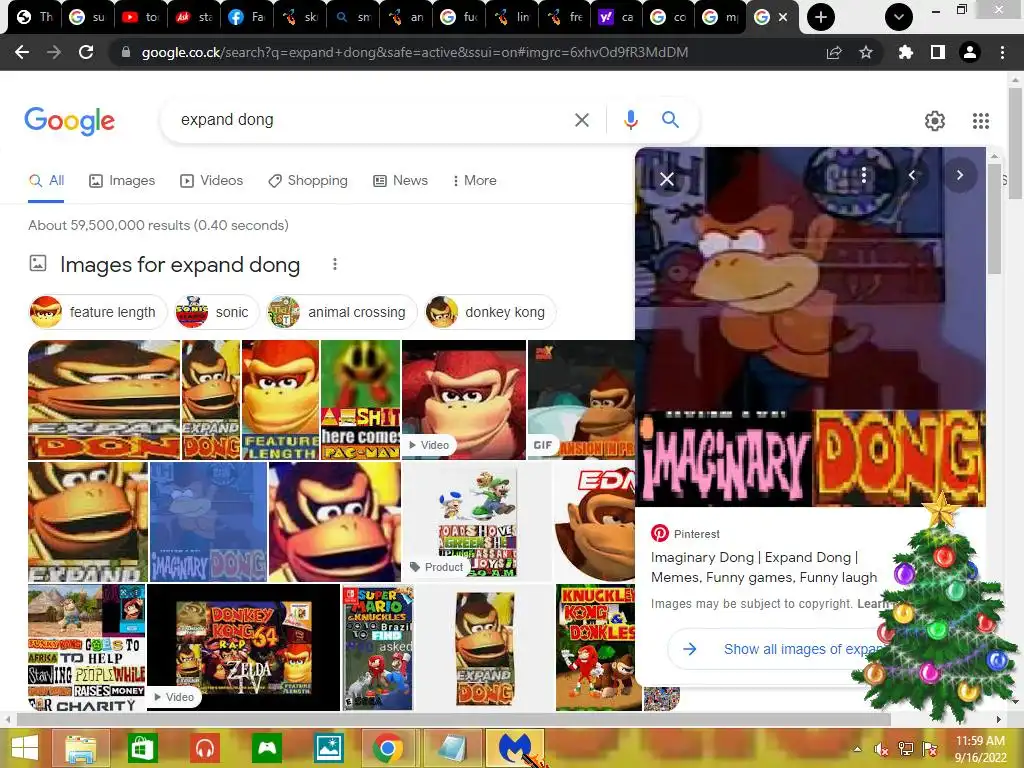Filter images by feature length chip
This screenshot has width=1024, height=768.
pos(97,312)
